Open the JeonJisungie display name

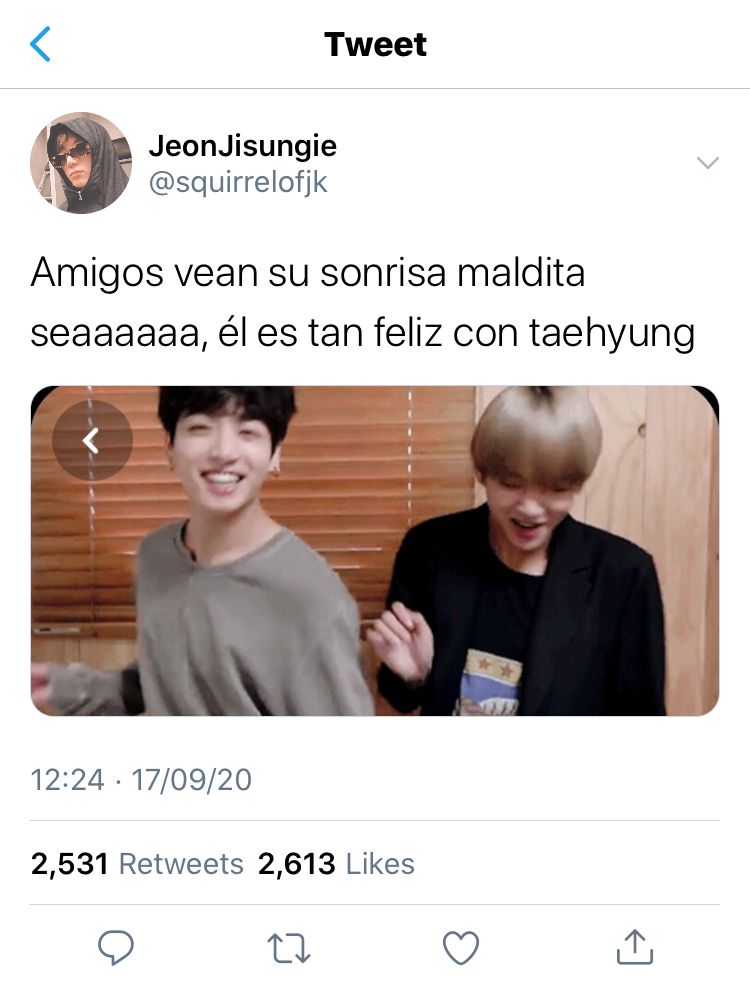click(x=243, y=146)
